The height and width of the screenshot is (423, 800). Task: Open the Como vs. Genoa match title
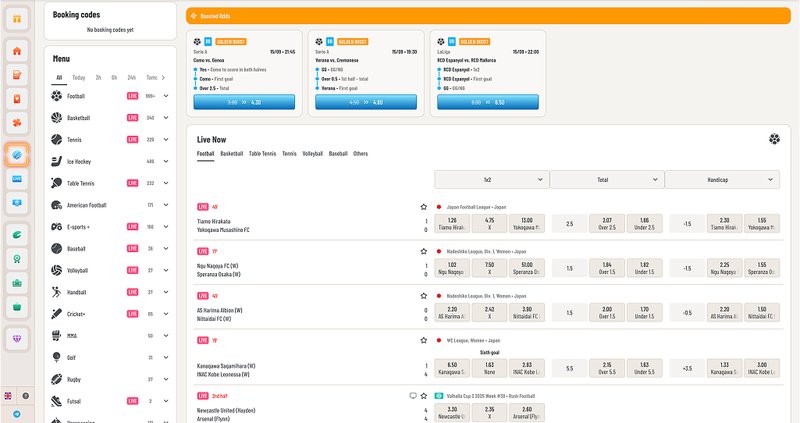209,60
